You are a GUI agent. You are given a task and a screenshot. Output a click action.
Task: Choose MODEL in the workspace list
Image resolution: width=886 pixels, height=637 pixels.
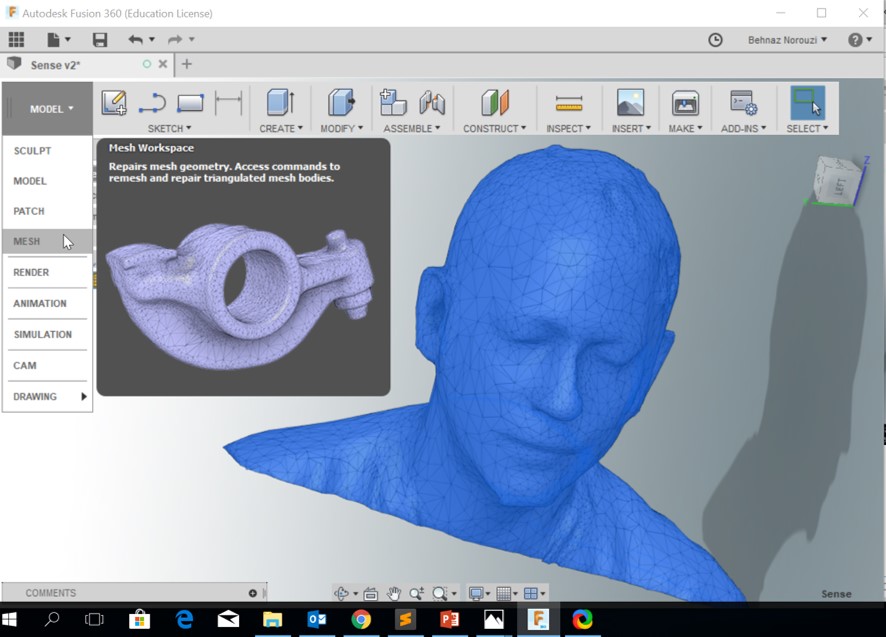47,181
